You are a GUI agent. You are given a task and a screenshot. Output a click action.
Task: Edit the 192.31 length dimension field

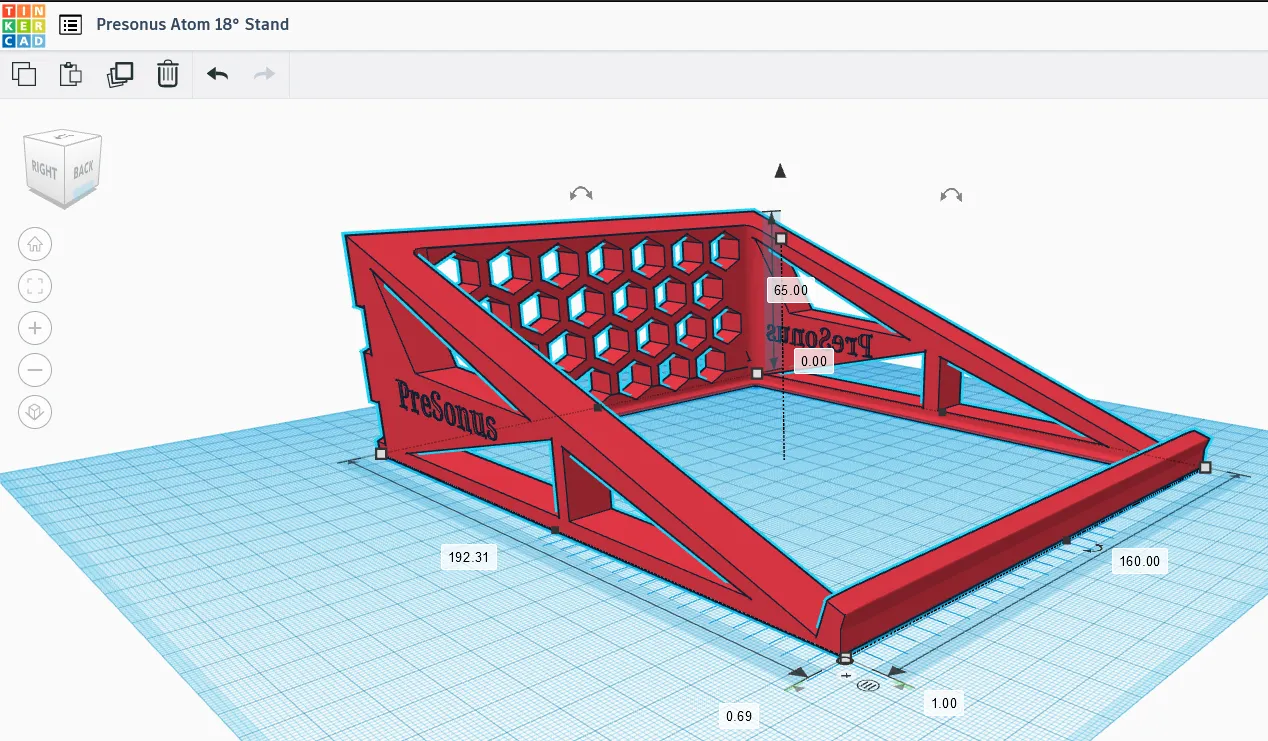(468, 557)
